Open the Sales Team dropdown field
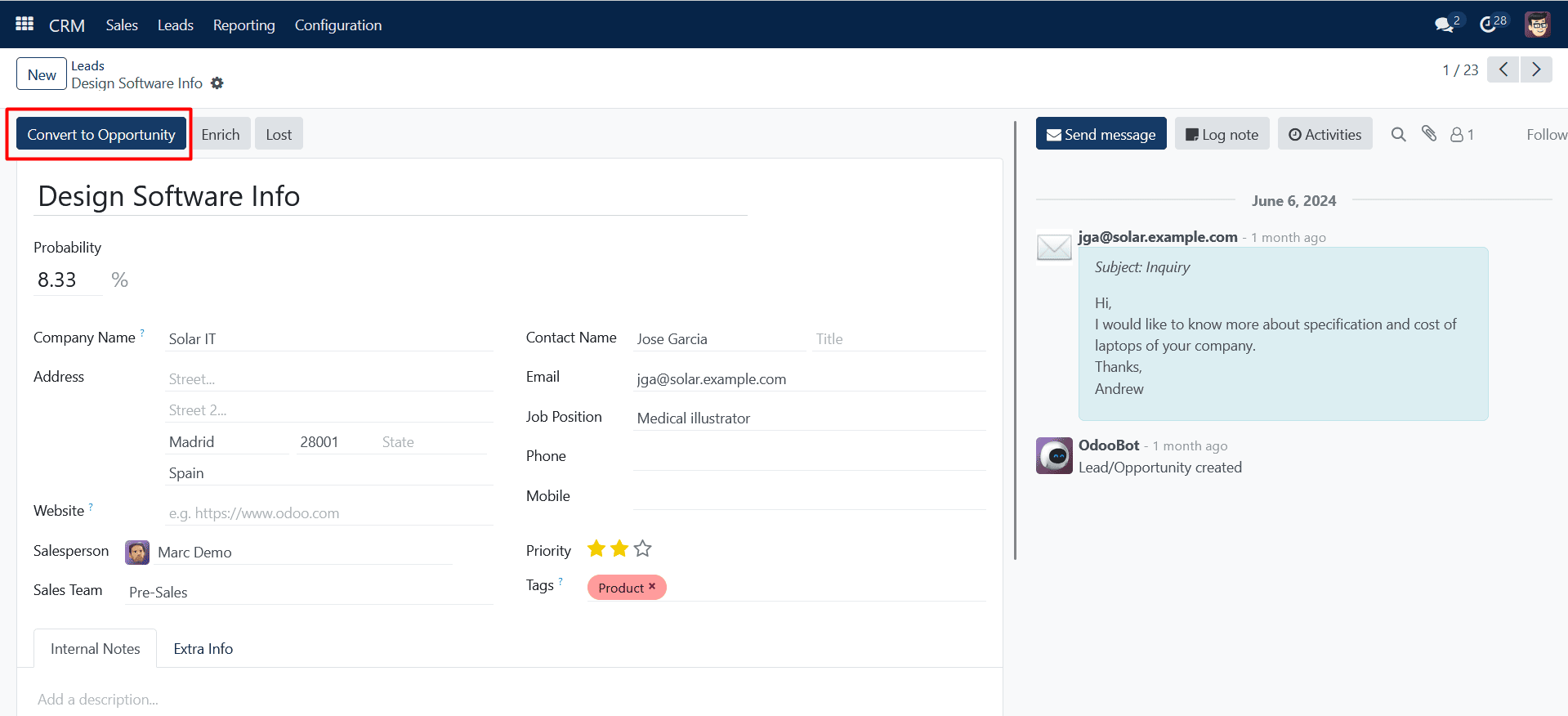This screenshot has height=716, width=1568. point(309,593)
